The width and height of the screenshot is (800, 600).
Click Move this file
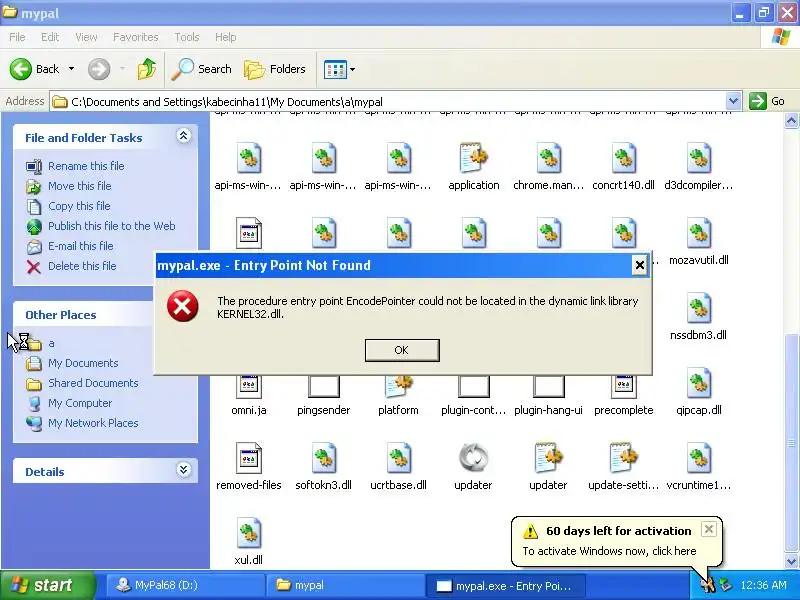(80, 186)
